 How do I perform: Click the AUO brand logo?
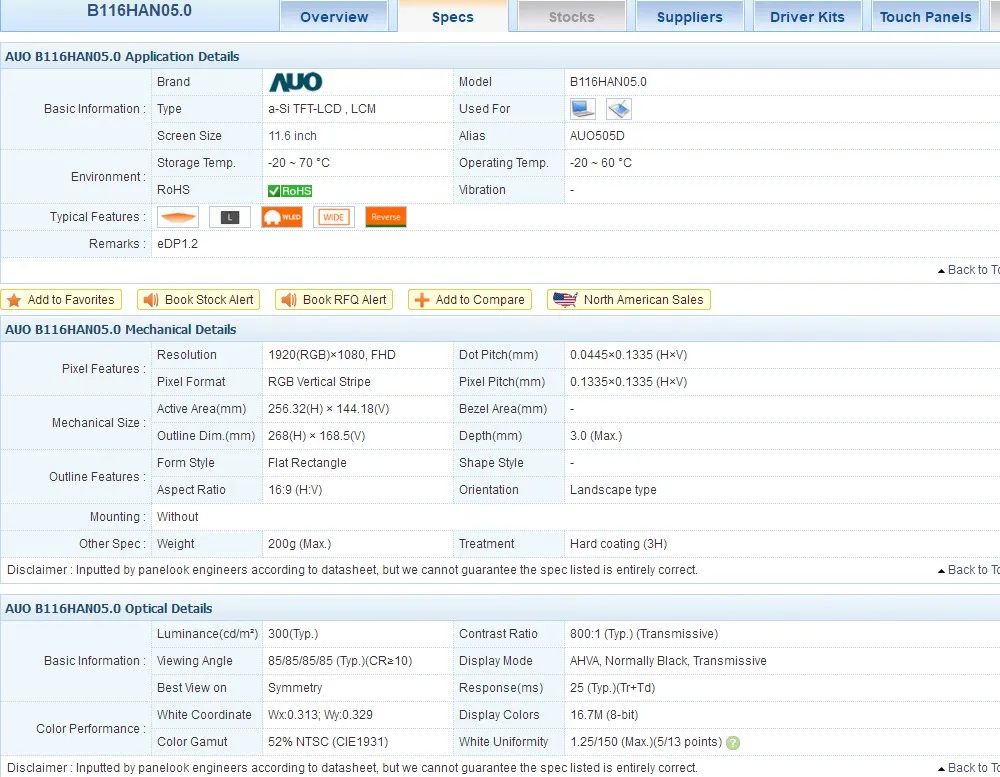pos(295,82)
